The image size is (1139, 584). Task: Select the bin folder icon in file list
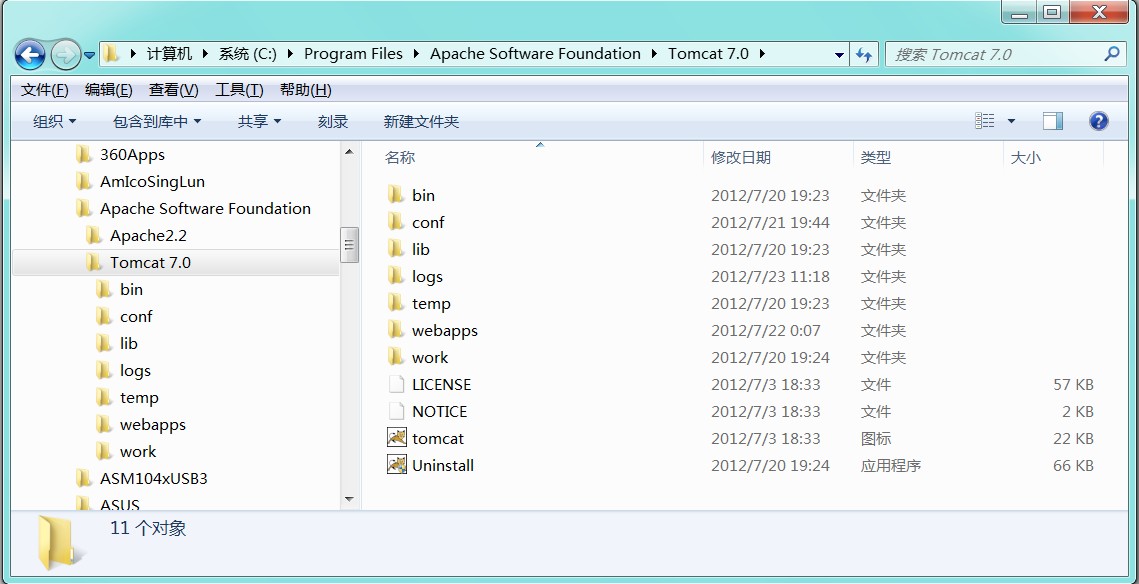pos(396,195)
